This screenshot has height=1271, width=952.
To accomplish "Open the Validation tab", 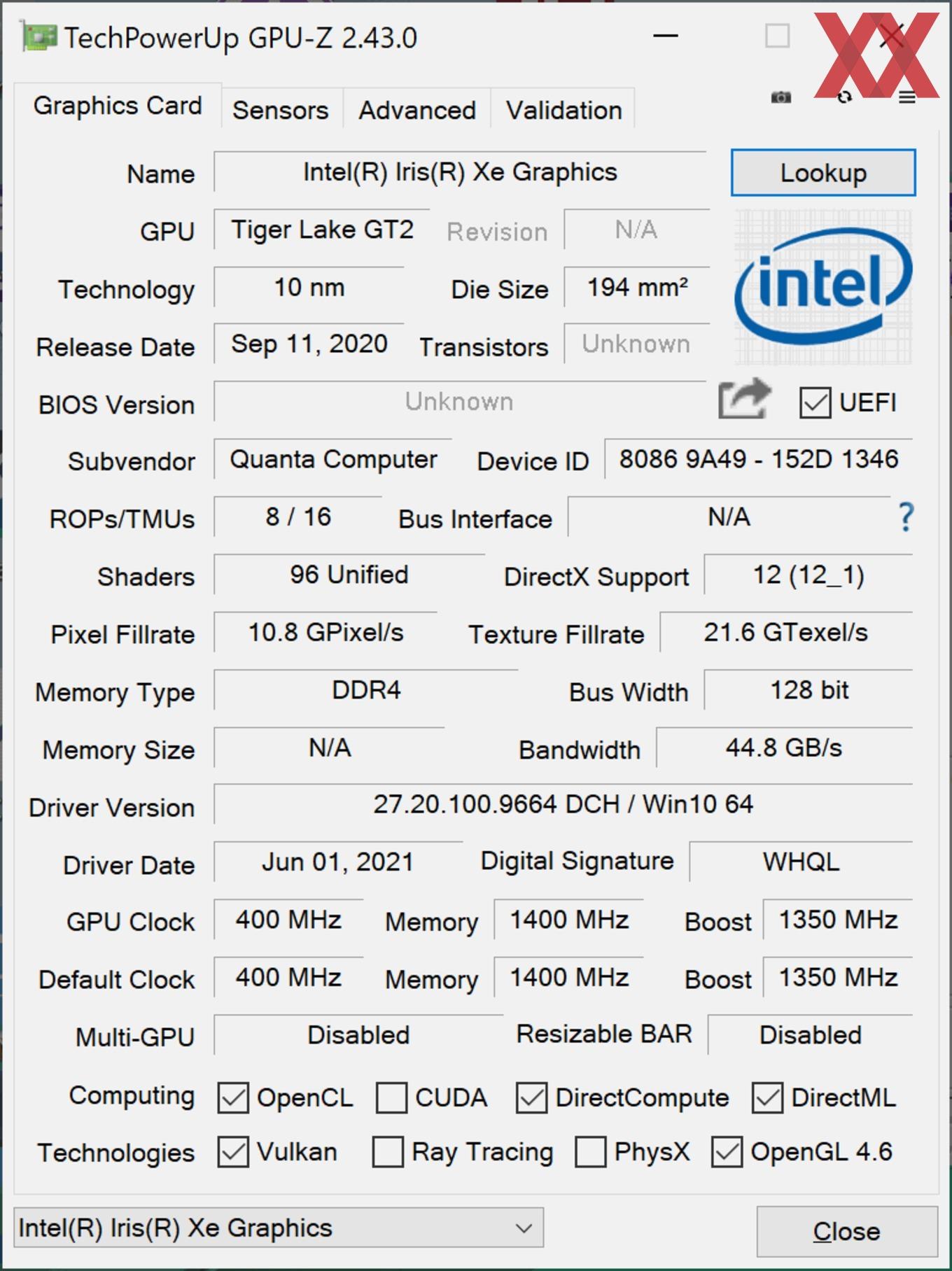I will (564, 110).
